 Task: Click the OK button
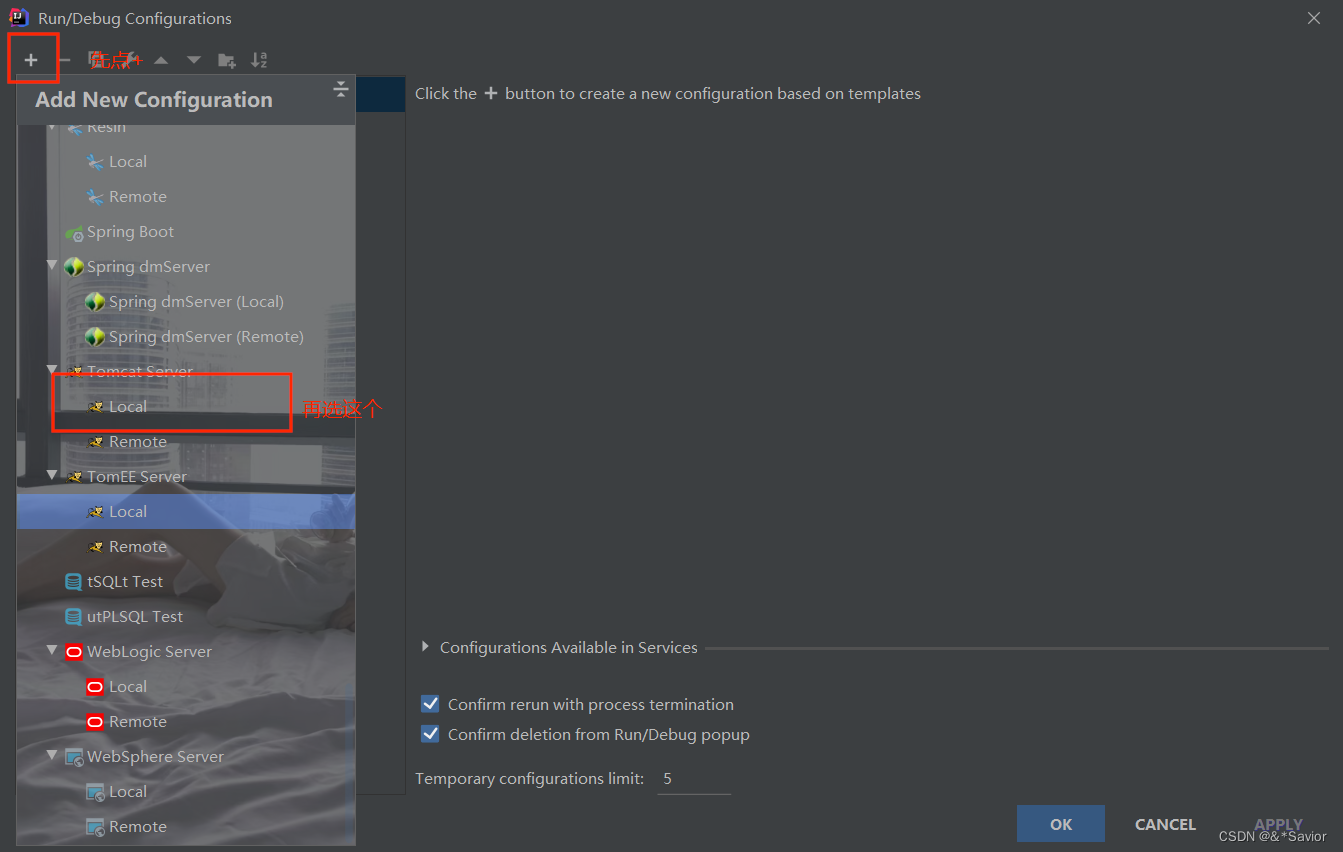[x=1061, y=824]
